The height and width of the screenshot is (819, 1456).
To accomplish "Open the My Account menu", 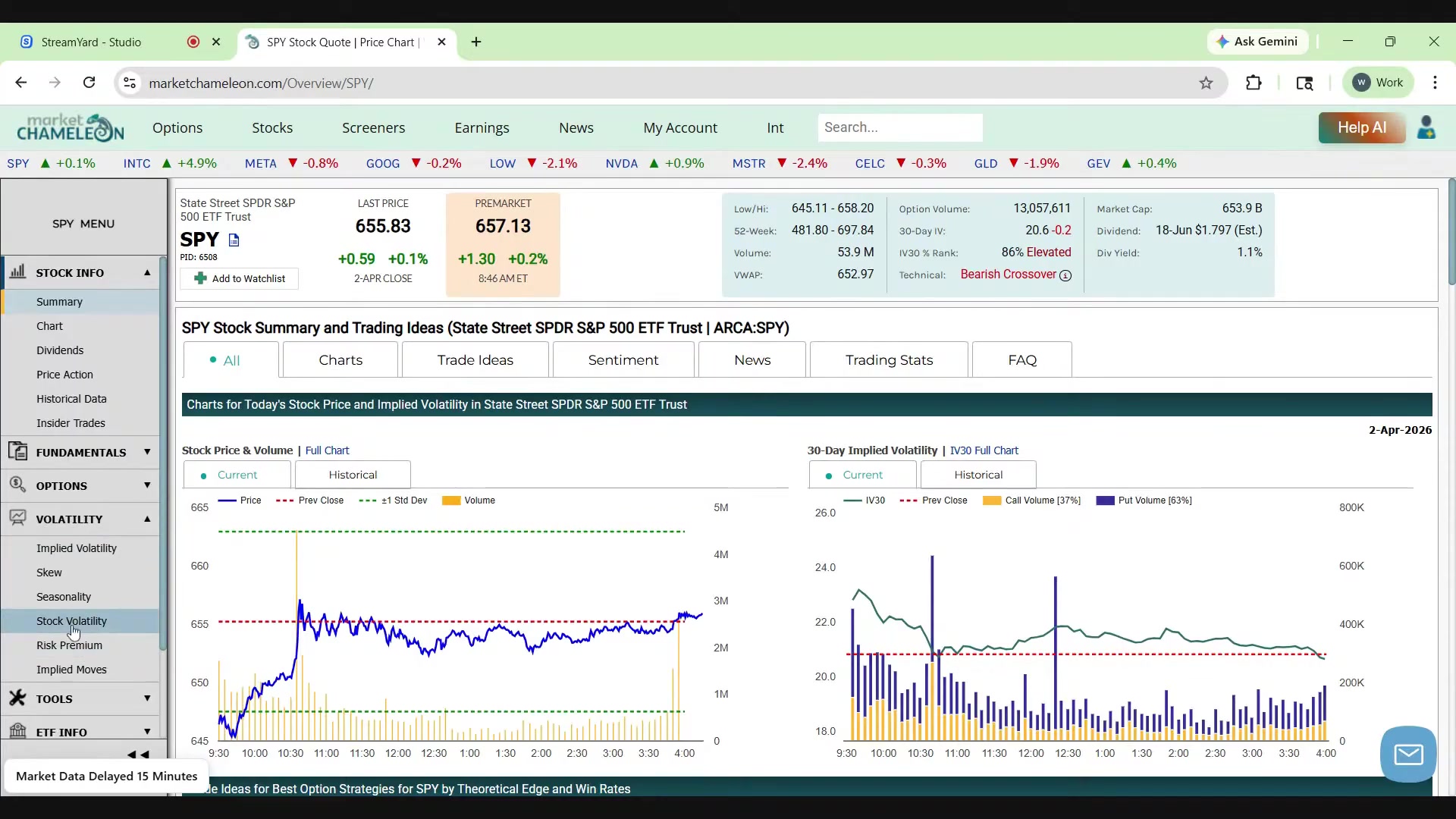I will coord(680,127).
